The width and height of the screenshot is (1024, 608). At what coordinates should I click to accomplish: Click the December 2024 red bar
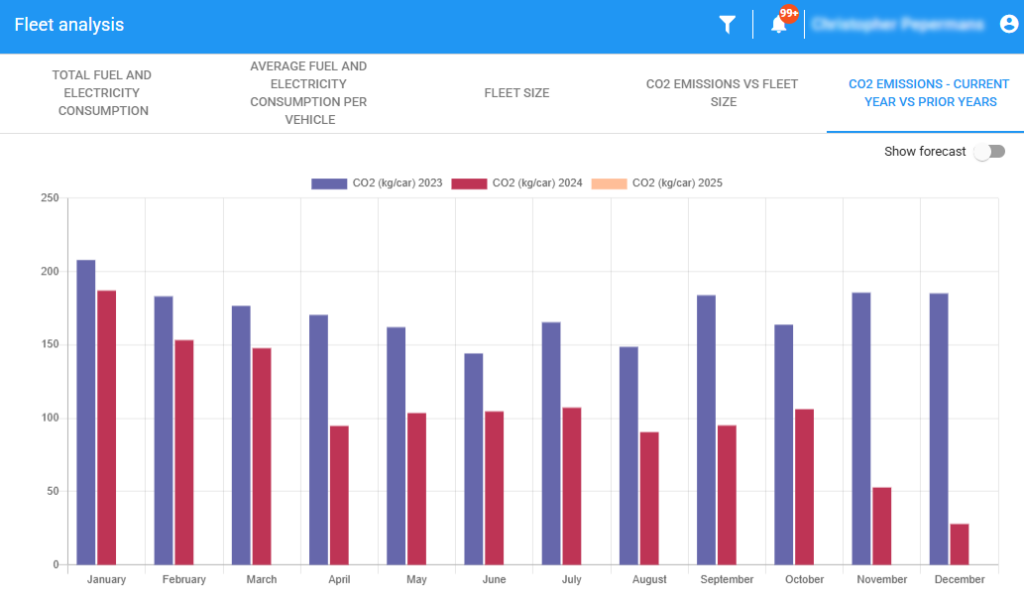959,544
